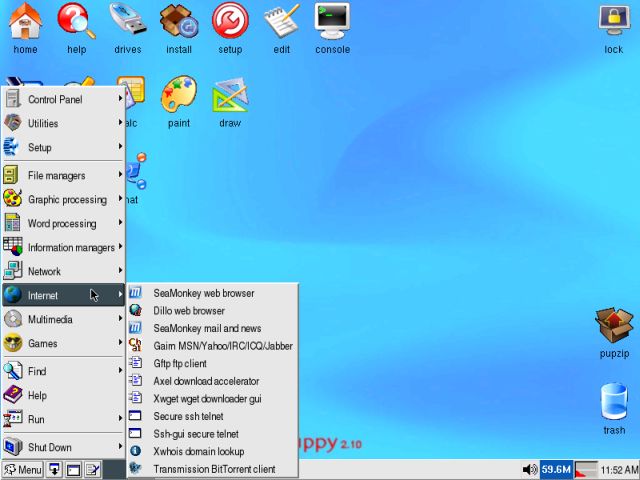640x480 pixels.
Task: Click the speaker volume tray icon
Action: pyautogui.click(x=529, y=469)
